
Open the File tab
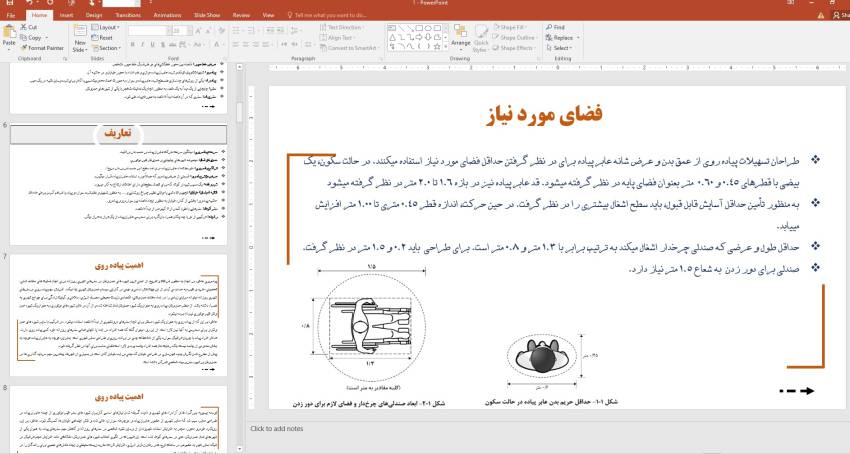tap(11, 15)
